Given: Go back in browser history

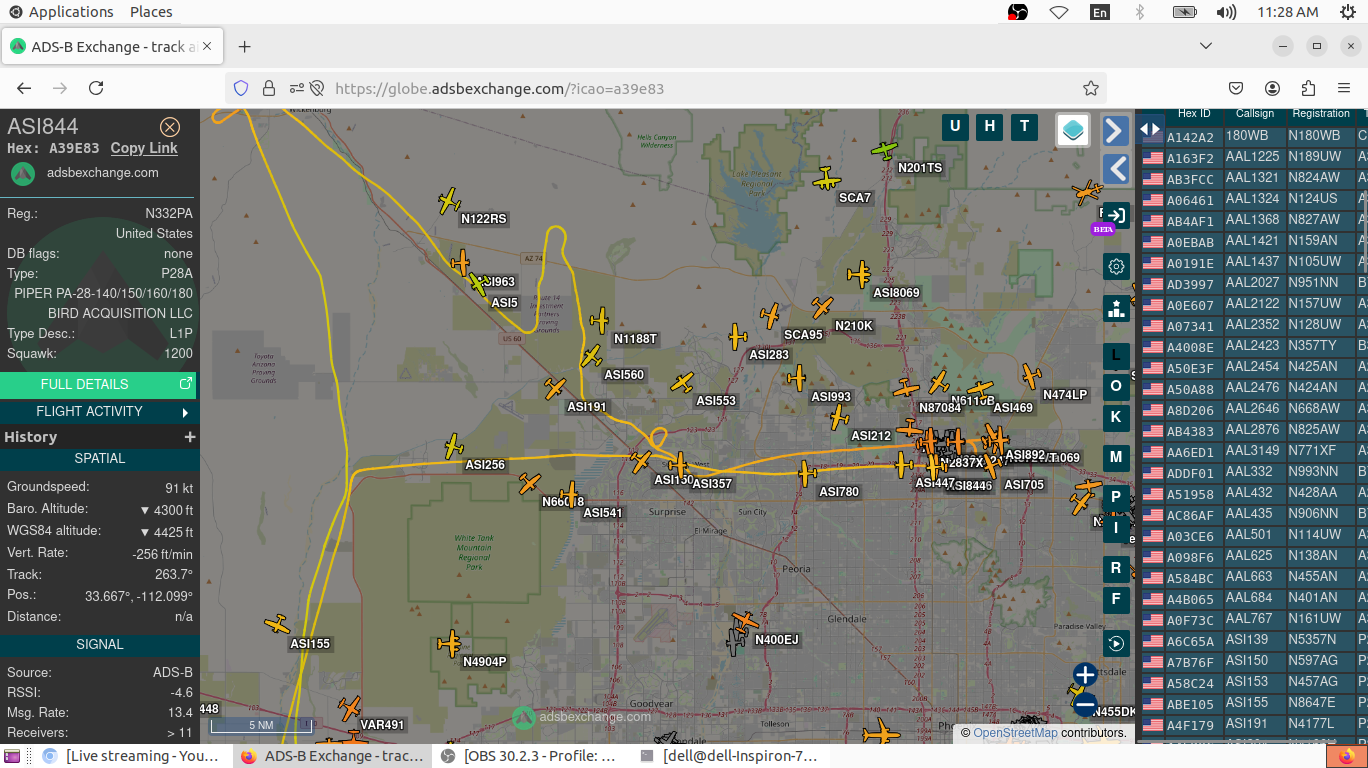Looking at the screenshot, I should (x=24, y=88).
